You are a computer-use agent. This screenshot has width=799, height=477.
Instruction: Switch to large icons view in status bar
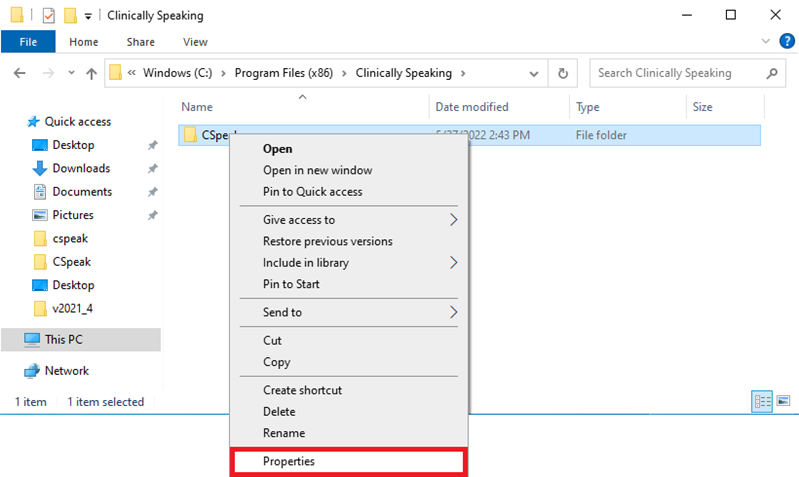782,402
